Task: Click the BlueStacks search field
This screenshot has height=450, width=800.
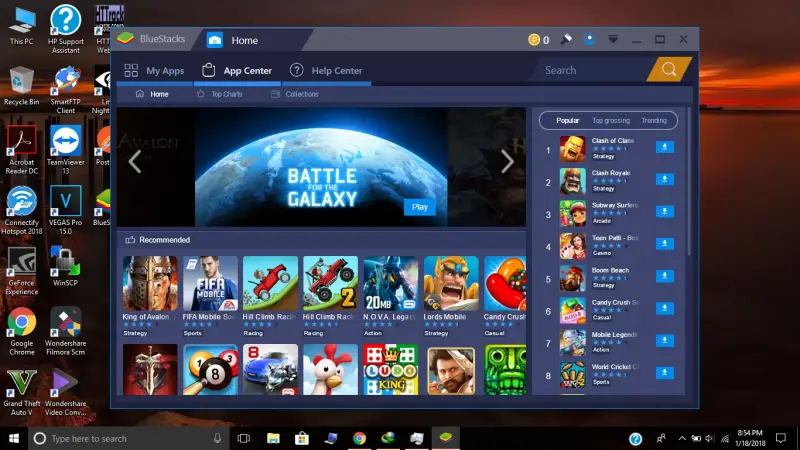Action: 592,70
